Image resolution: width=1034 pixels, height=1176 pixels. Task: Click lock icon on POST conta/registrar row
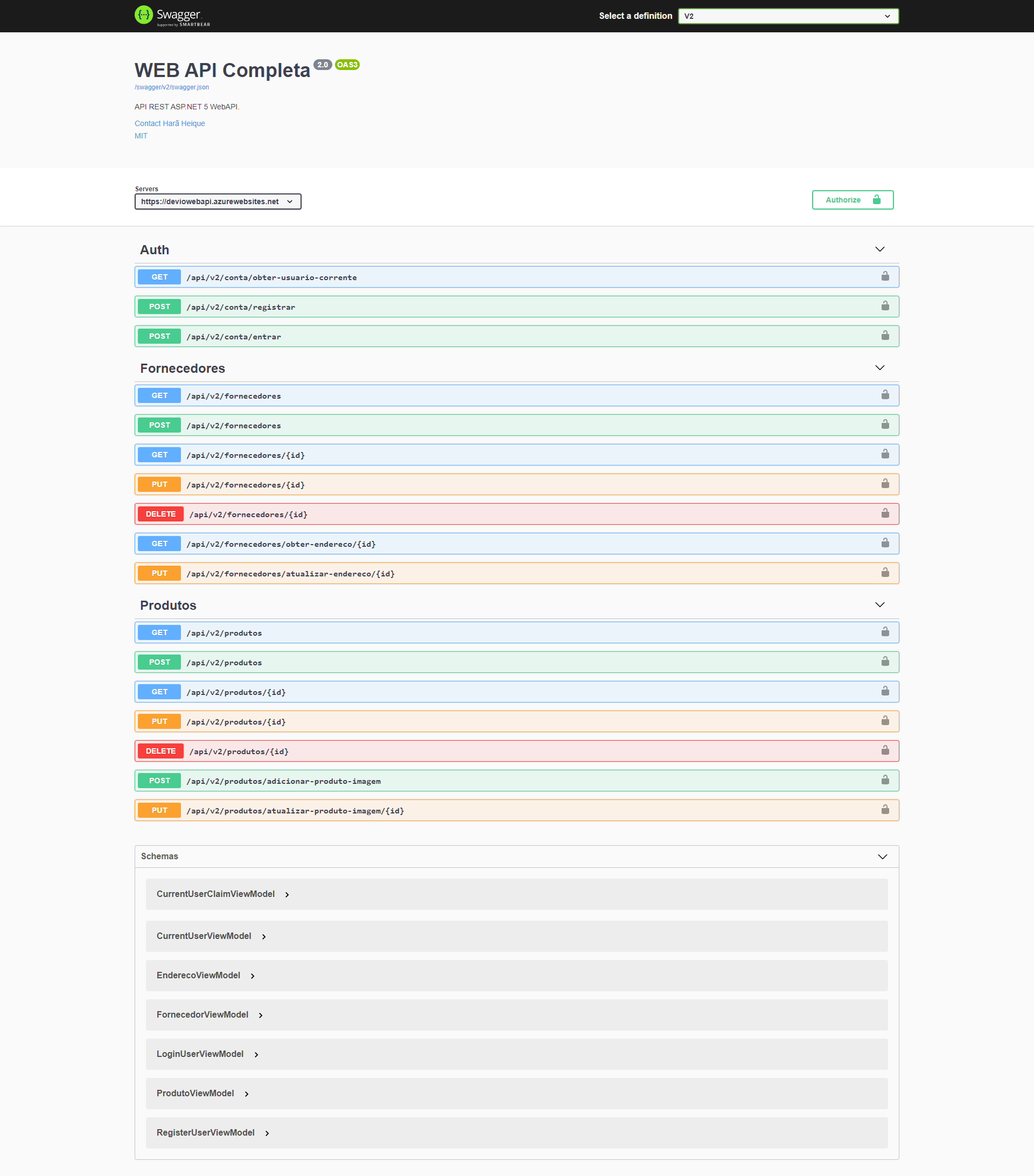[885, 306]
